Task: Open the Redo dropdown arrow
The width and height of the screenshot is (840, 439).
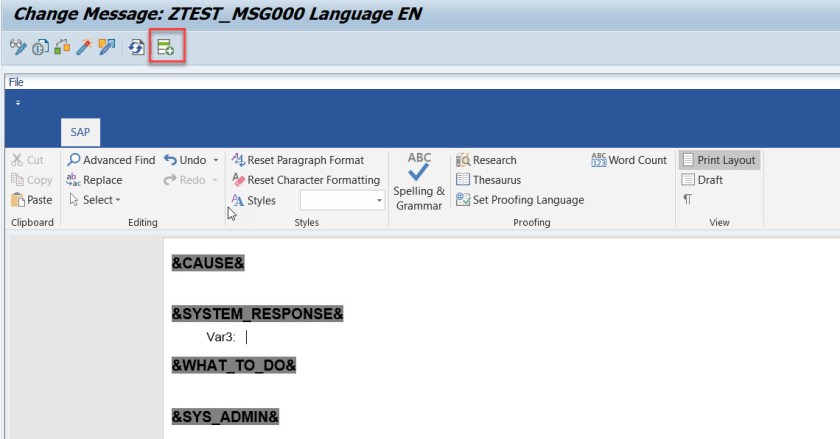Action: 215,180
